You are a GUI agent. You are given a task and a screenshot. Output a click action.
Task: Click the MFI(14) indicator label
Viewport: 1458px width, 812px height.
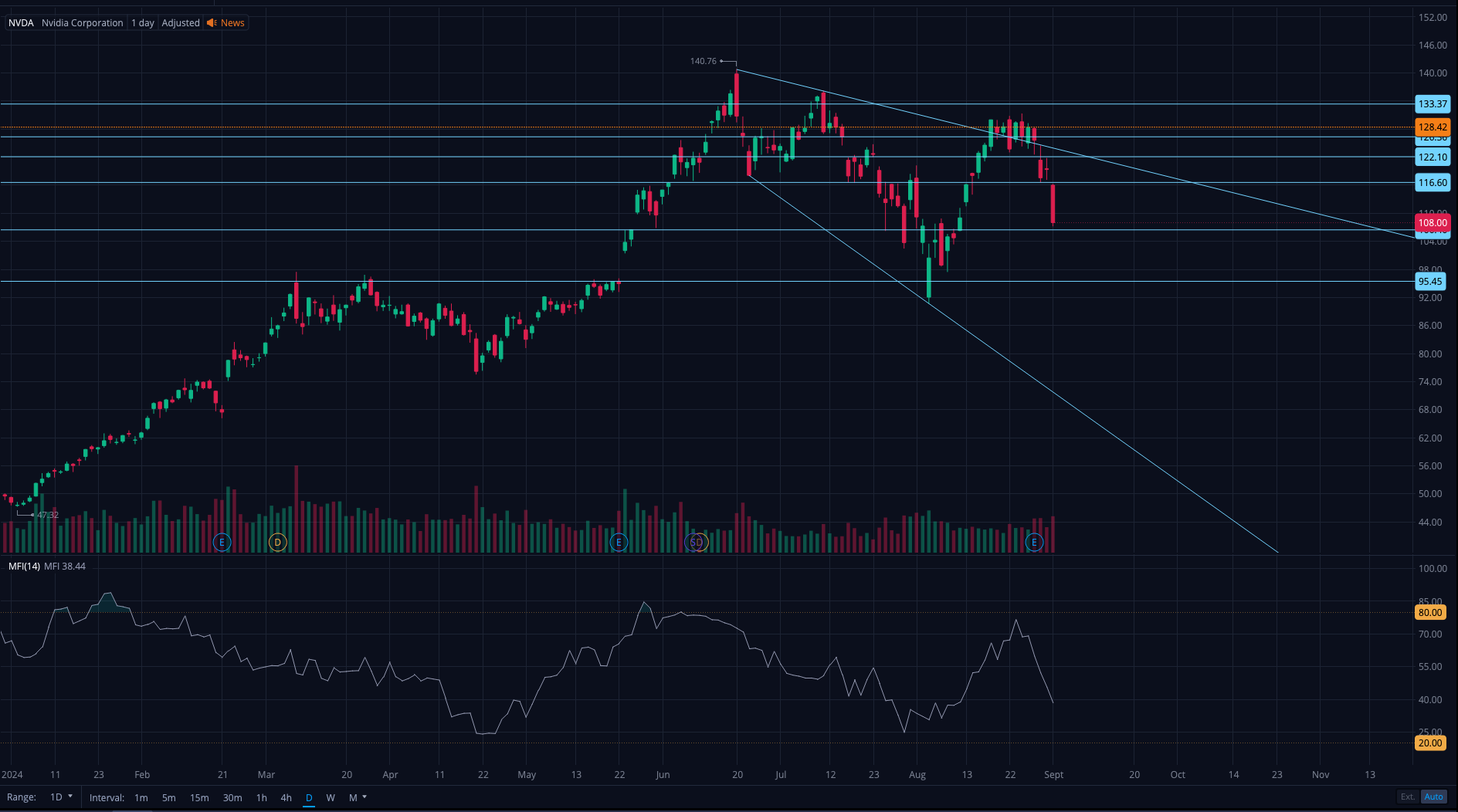click(x=24, y=567)
